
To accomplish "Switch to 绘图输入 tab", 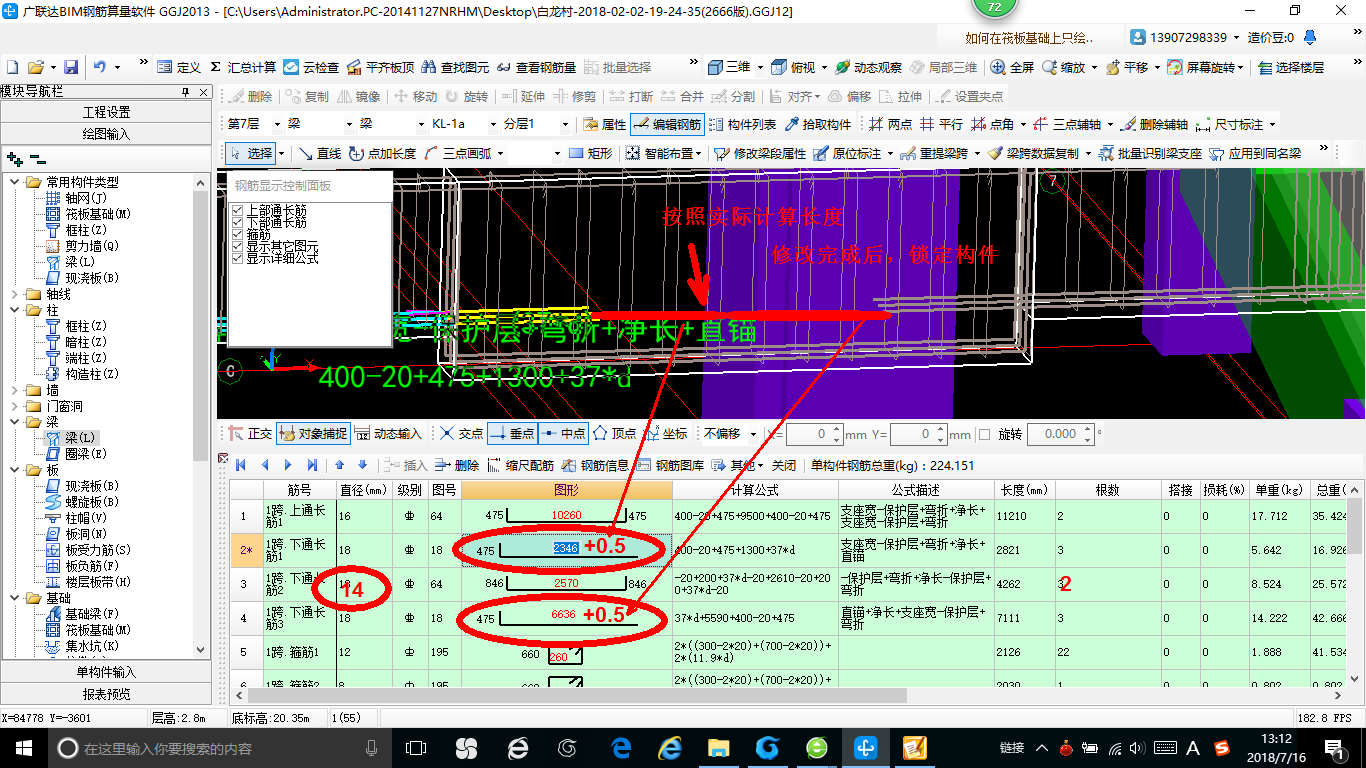I will tap(106, 133).
